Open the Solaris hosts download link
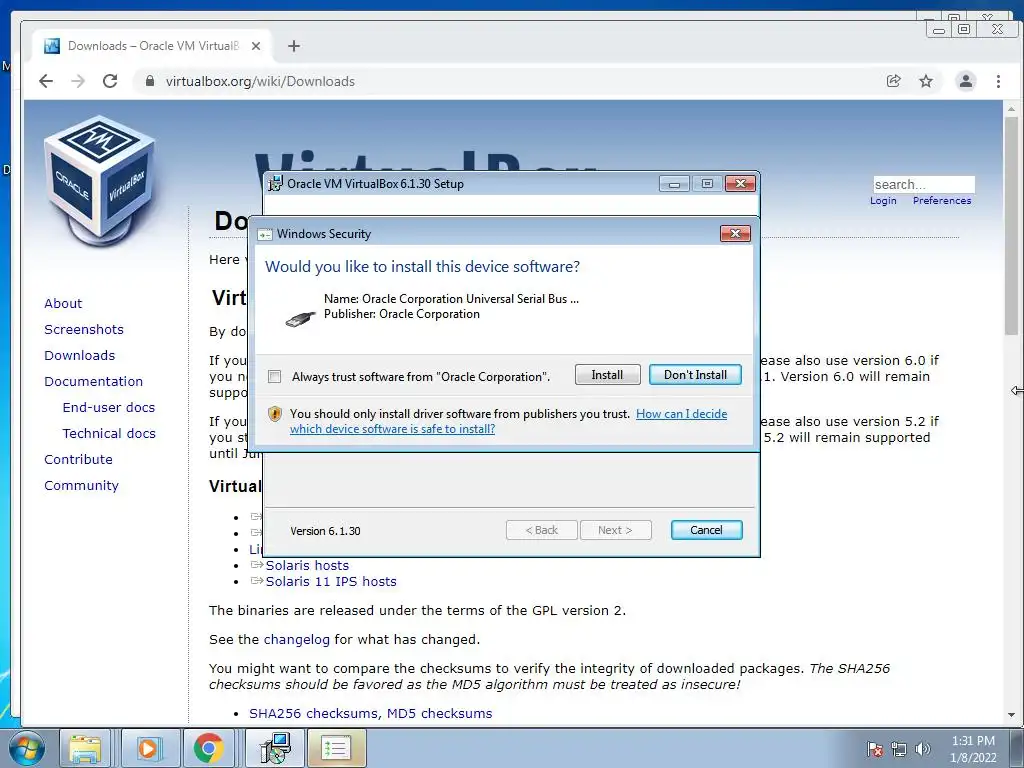This screenshot has width=1024, height=768. click(307, 566)
